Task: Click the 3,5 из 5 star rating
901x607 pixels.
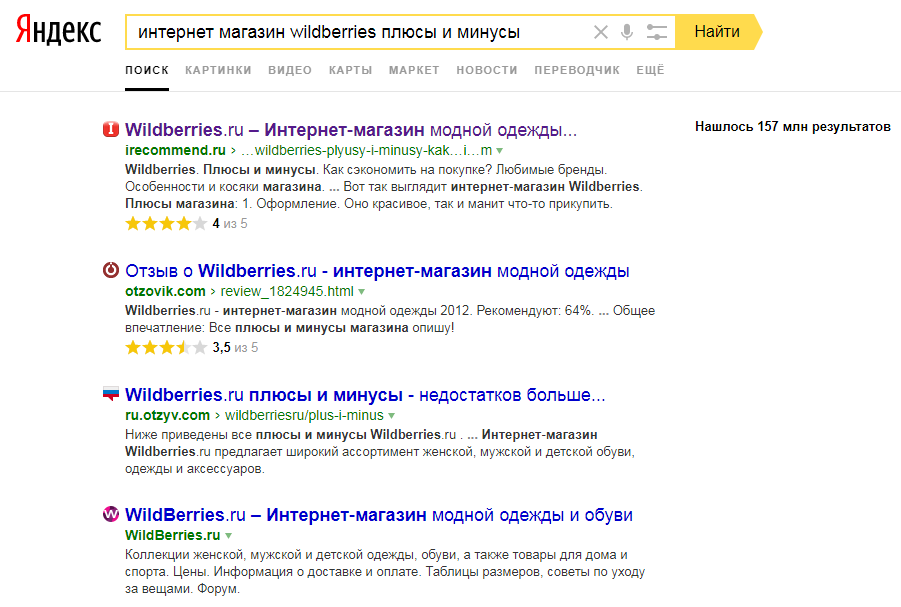Action: click(x=191, y=348)
